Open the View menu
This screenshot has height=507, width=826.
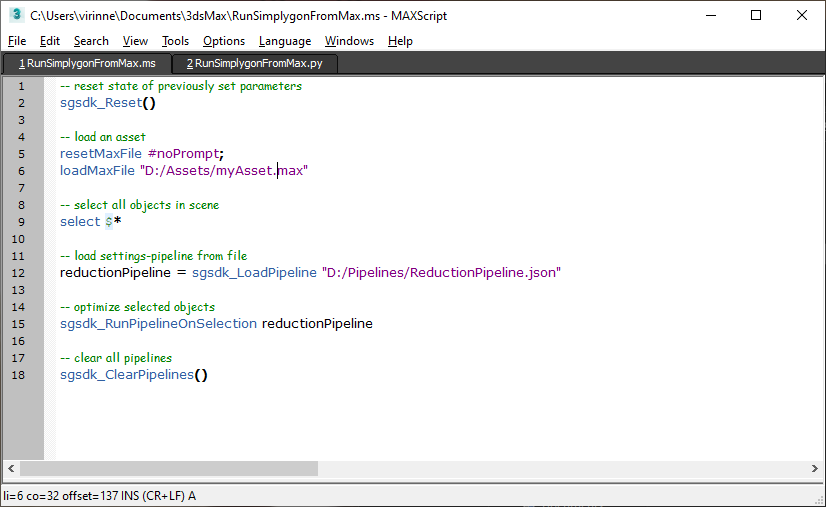[135, 41]
